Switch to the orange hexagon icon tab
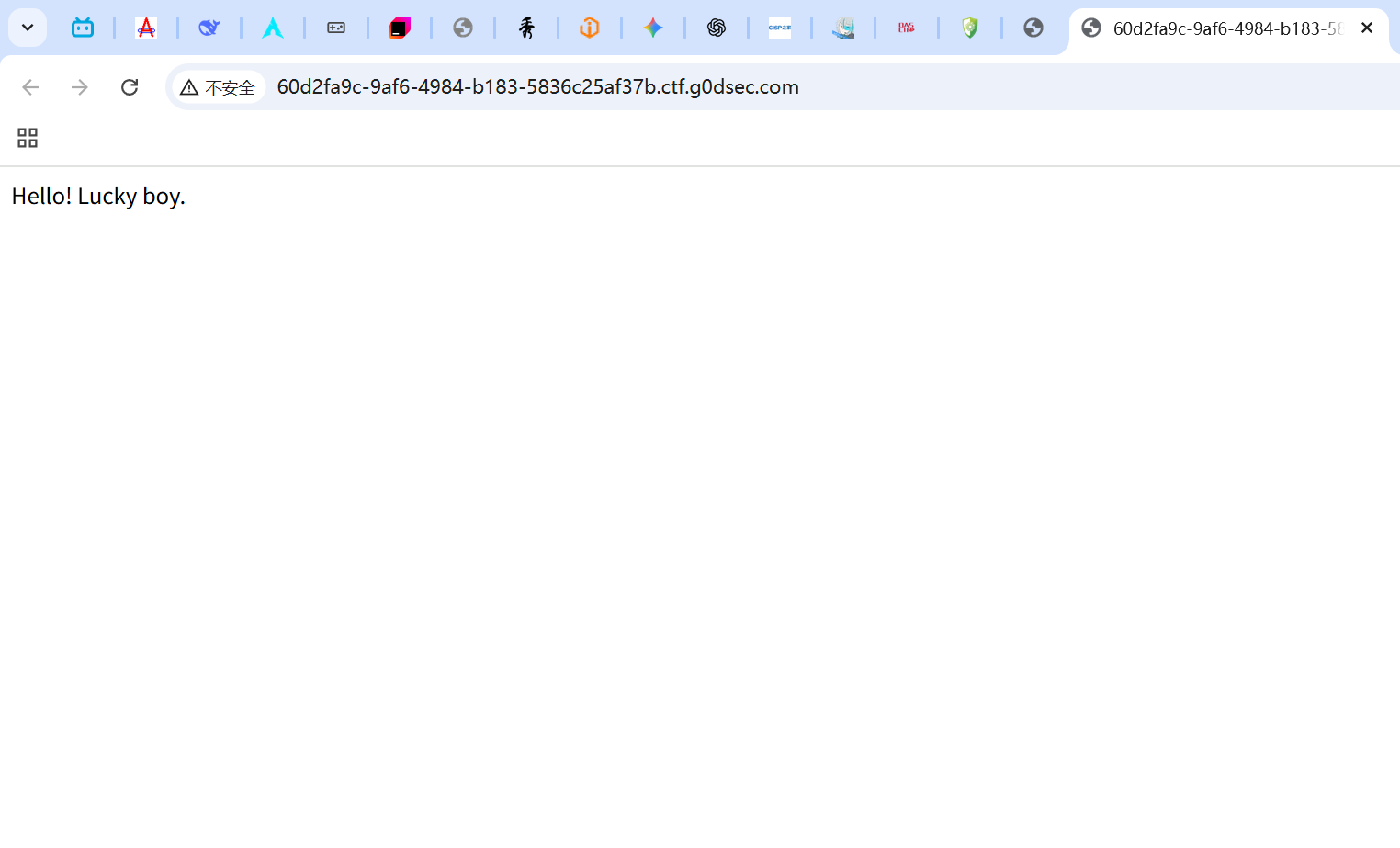This screenshot has width=1400, height=848. [x=590, y=28]
